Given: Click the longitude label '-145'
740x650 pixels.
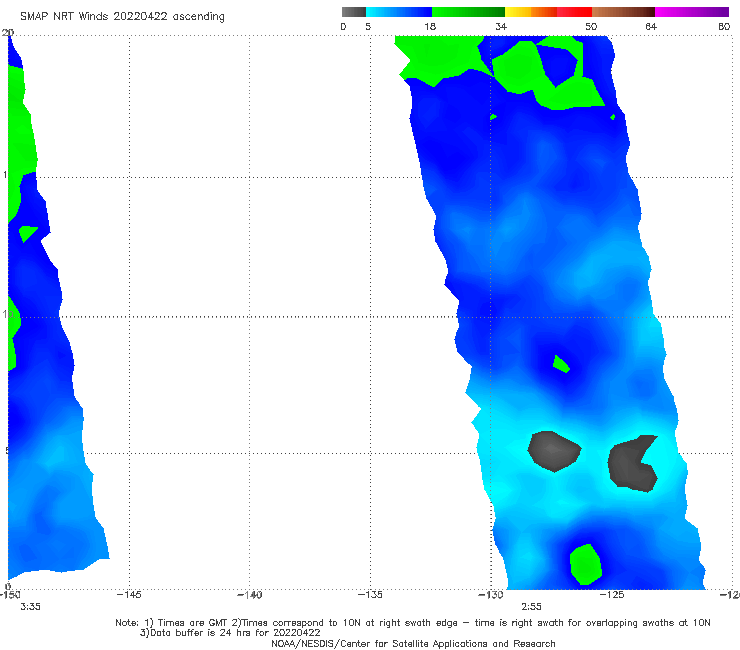Looking at the screenshot, I should coord(129,595).
